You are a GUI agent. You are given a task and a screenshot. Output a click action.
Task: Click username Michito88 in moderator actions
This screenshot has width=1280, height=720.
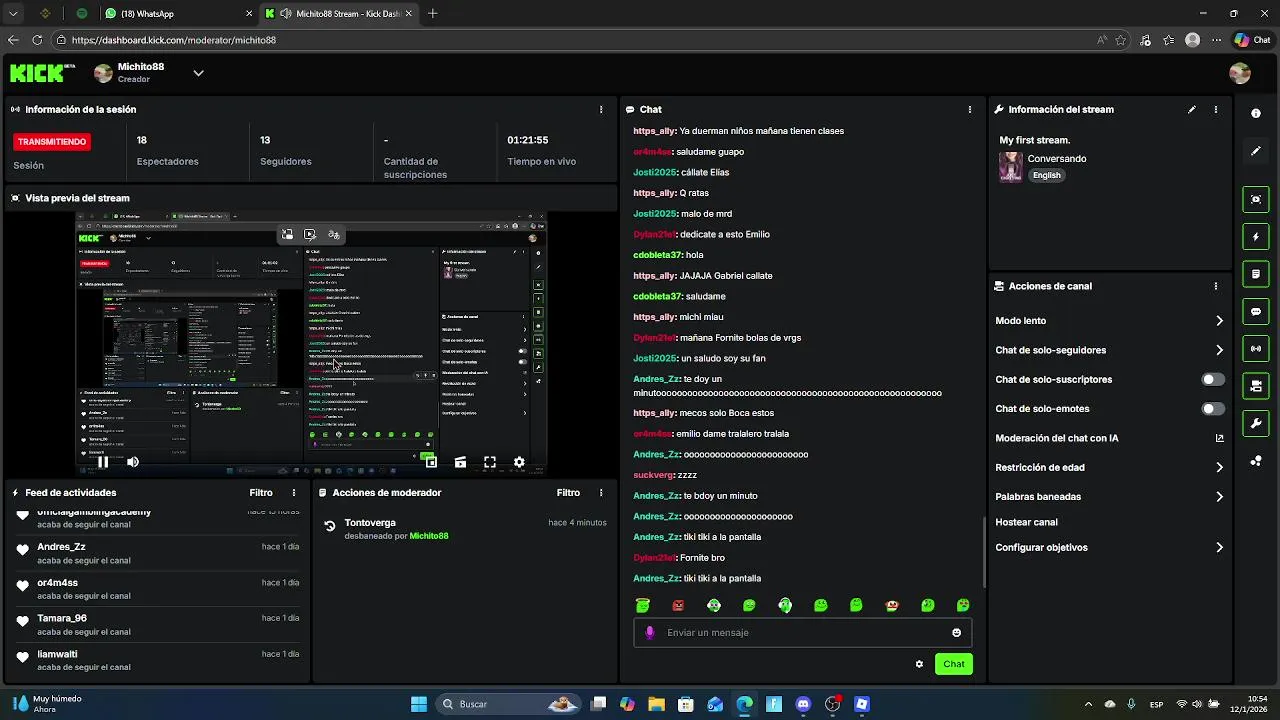[429, 536]
